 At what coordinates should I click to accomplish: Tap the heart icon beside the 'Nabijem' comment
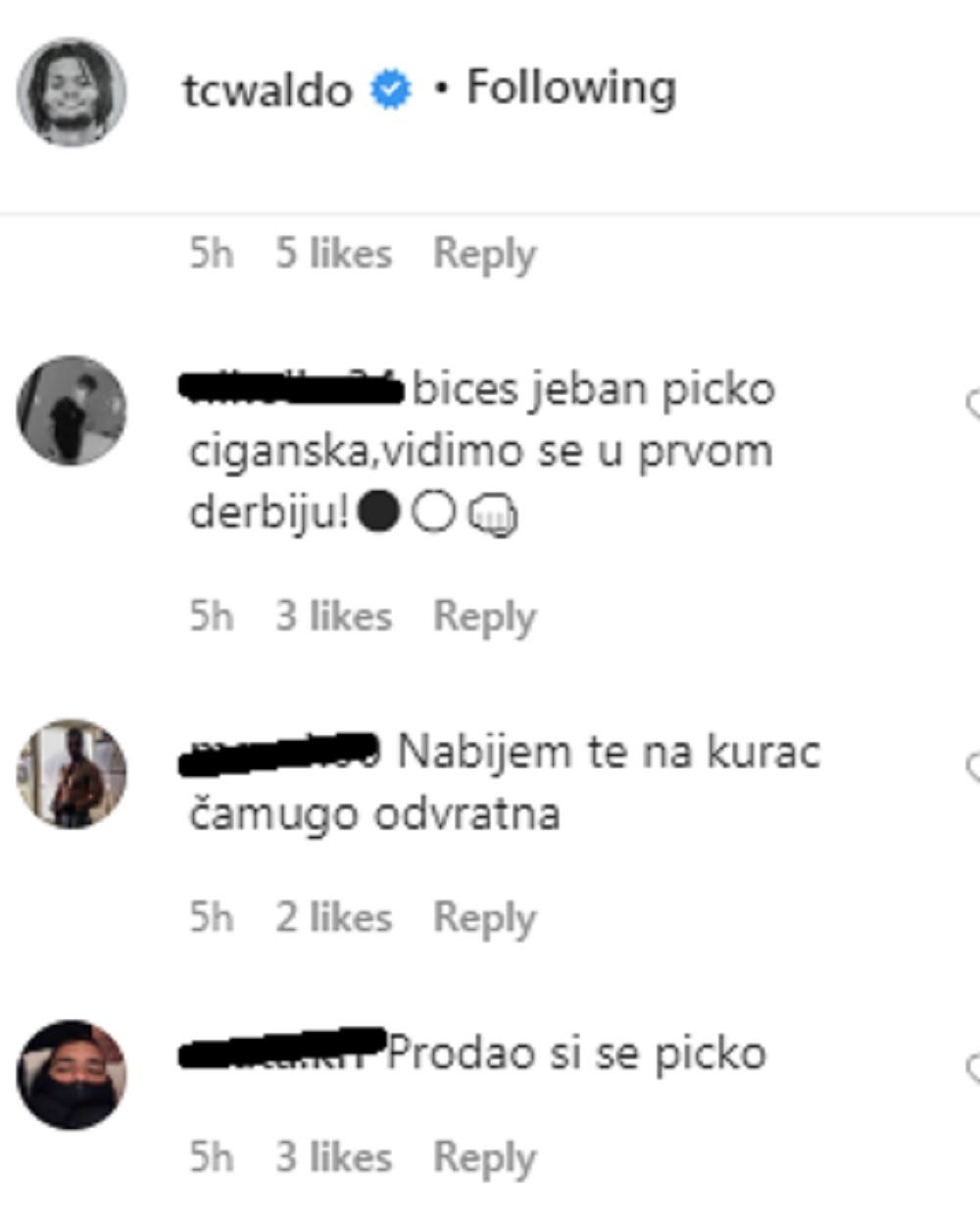tap(972, 767)
